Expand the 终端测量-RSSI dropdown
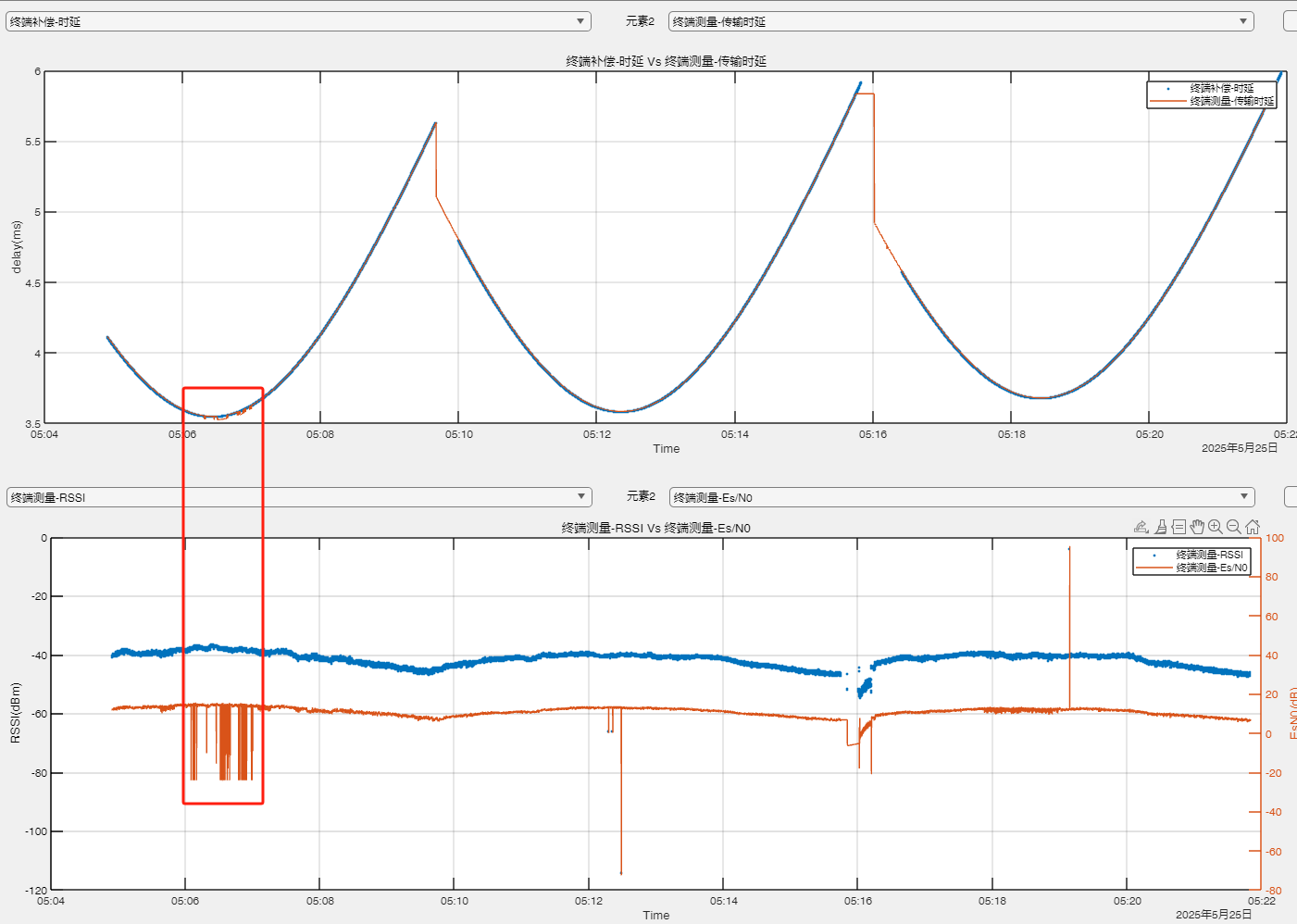 click(x=299, y=497)
